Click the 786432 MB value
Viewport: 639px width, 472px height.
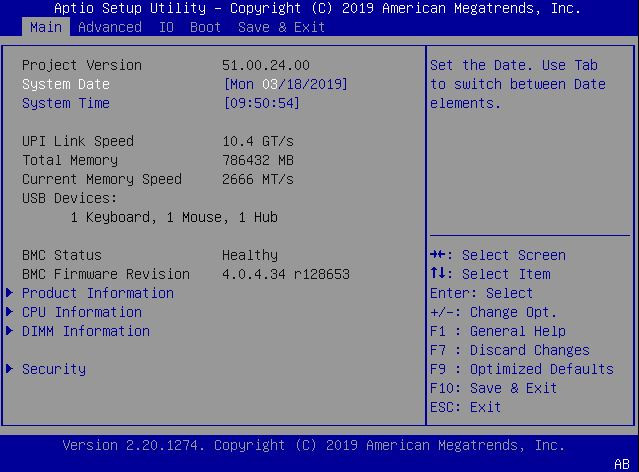point(258,160)
